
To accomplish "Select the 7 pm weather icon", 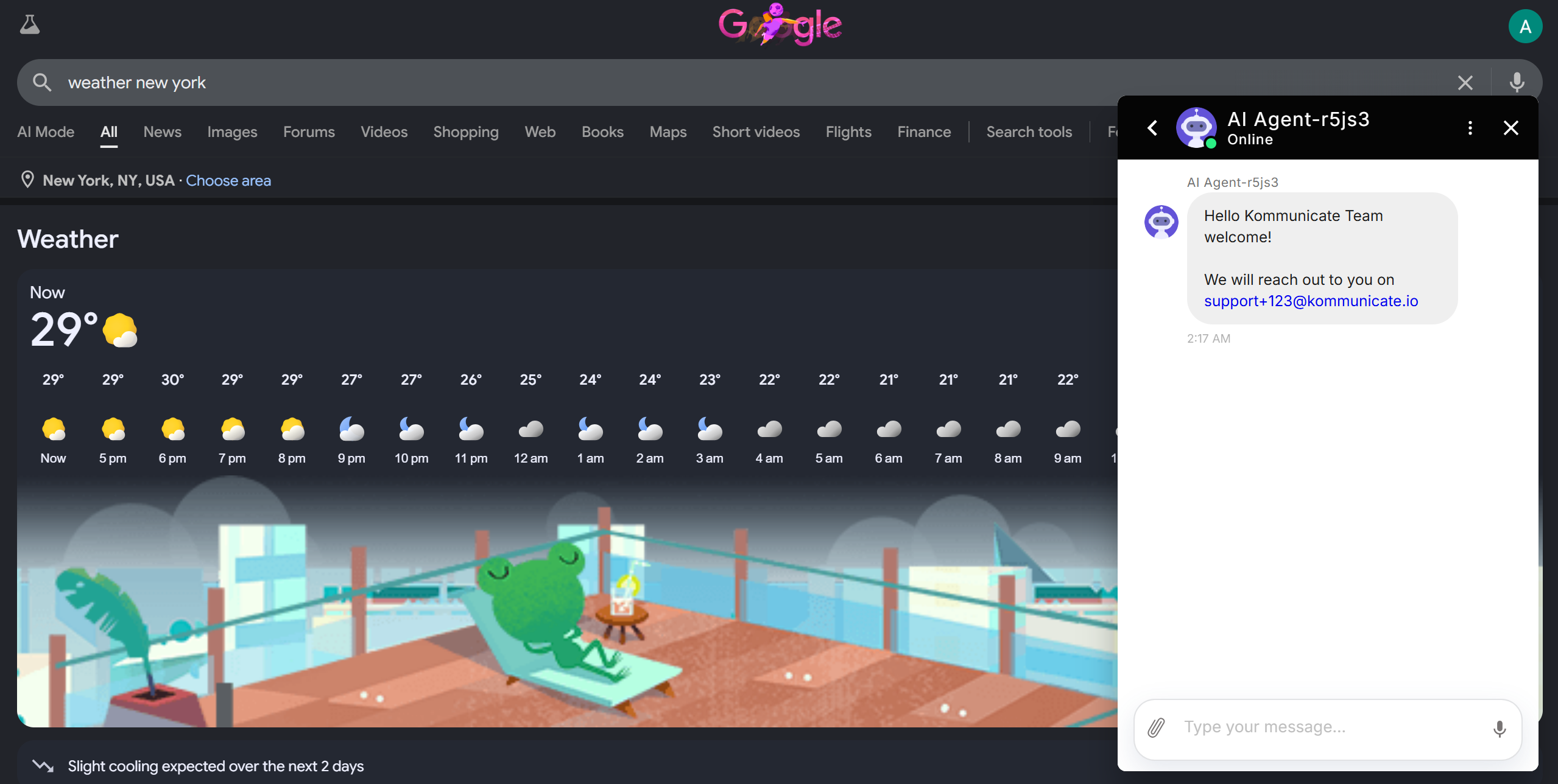I will [233, 430].
